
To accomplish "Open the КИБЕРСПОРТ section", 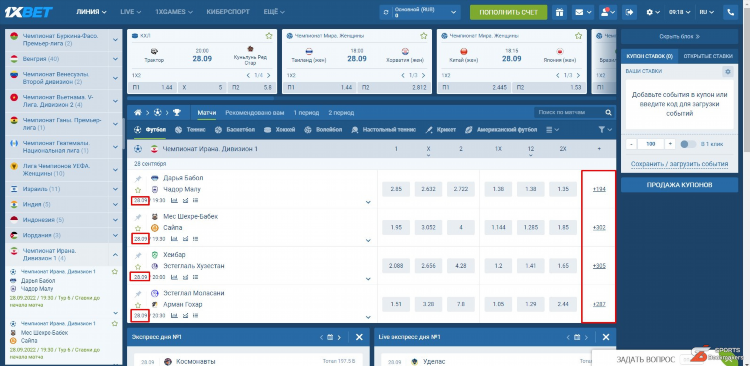I will click(228, 12).
